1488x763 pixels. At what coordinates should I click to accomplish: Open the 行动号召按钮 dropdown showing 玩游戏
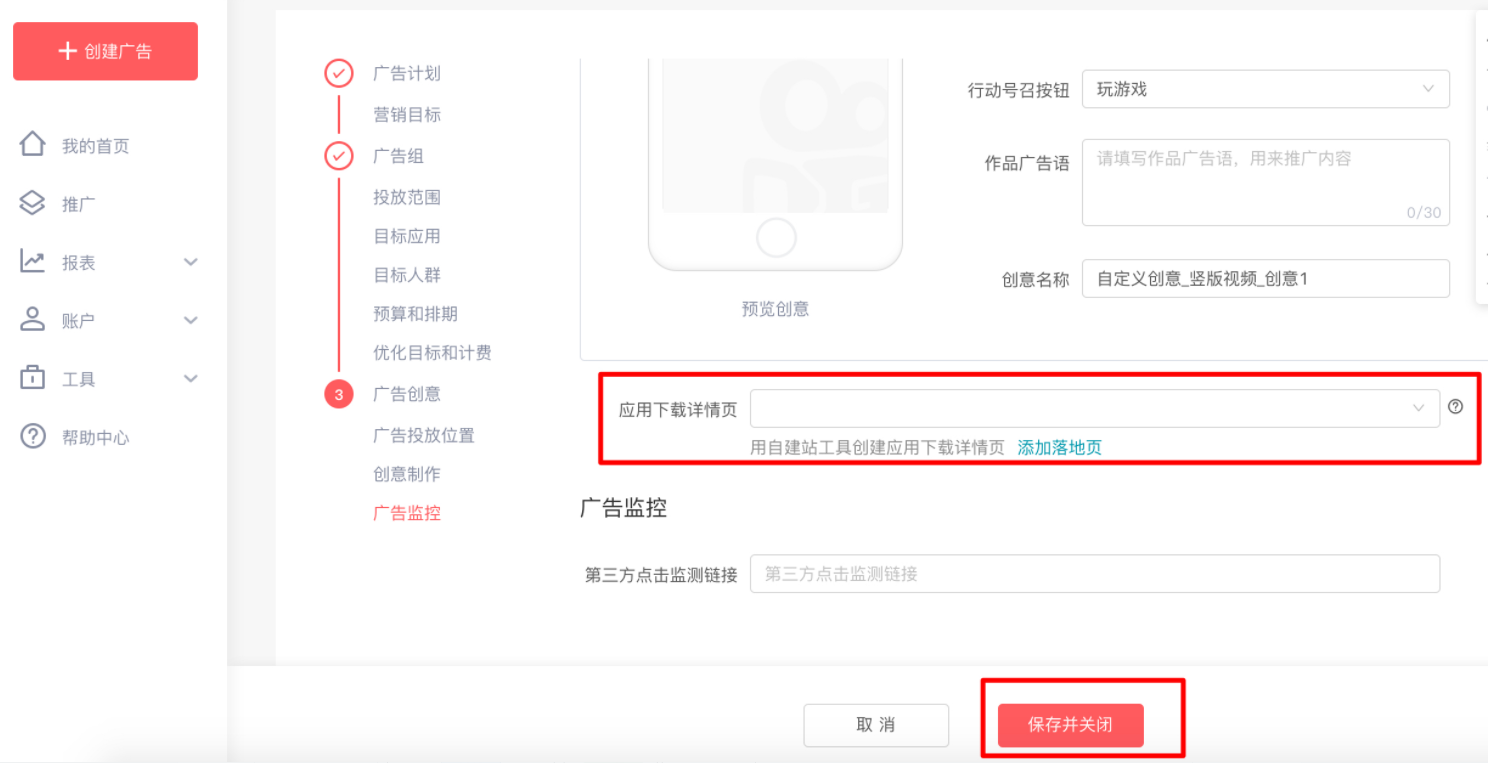(1265, 89)
